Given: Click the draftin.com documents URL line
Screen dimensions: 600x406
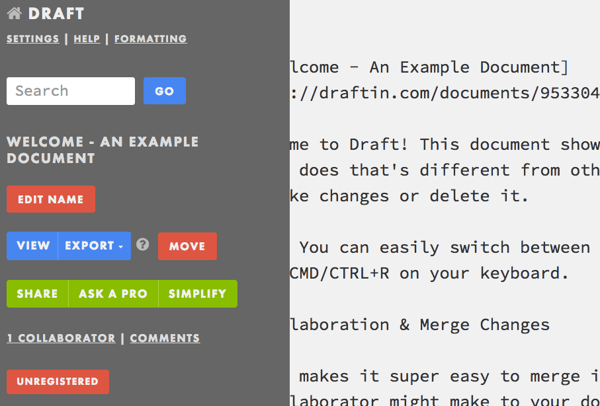Looking at the screenshot, I should click(x=445, y=93).
